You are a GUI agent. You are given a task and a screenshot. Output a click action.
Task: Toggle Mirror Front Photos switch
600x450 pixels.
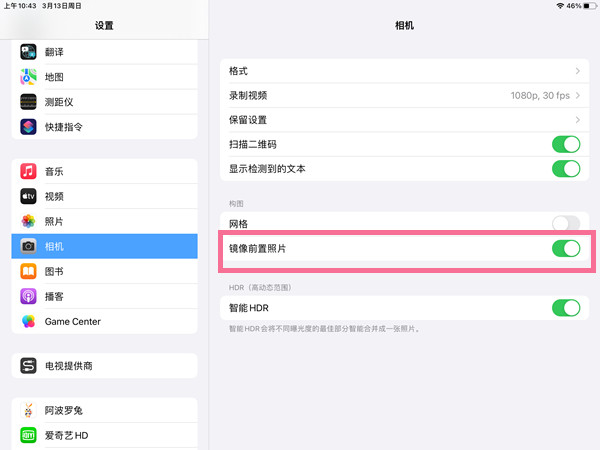[565, 248]
